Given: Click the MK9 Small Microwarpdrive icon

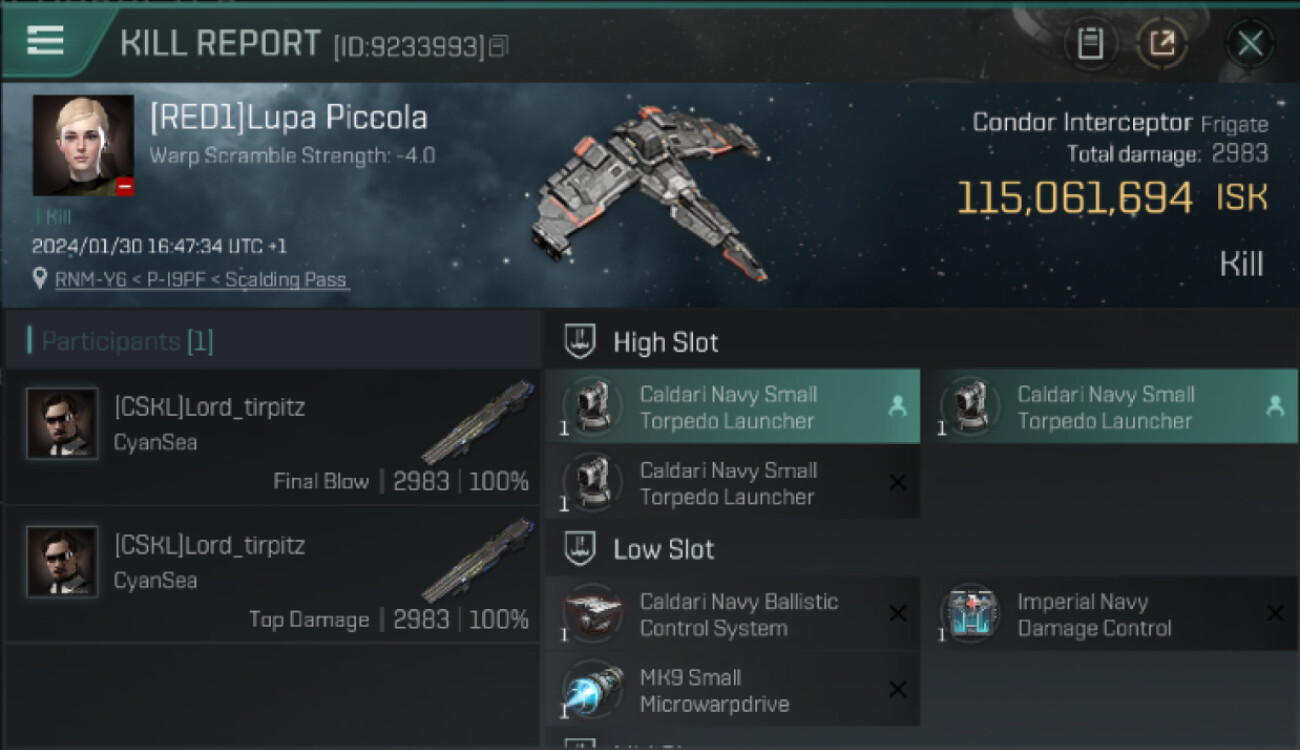Looking at the screenshot, I should pos(592,689).
